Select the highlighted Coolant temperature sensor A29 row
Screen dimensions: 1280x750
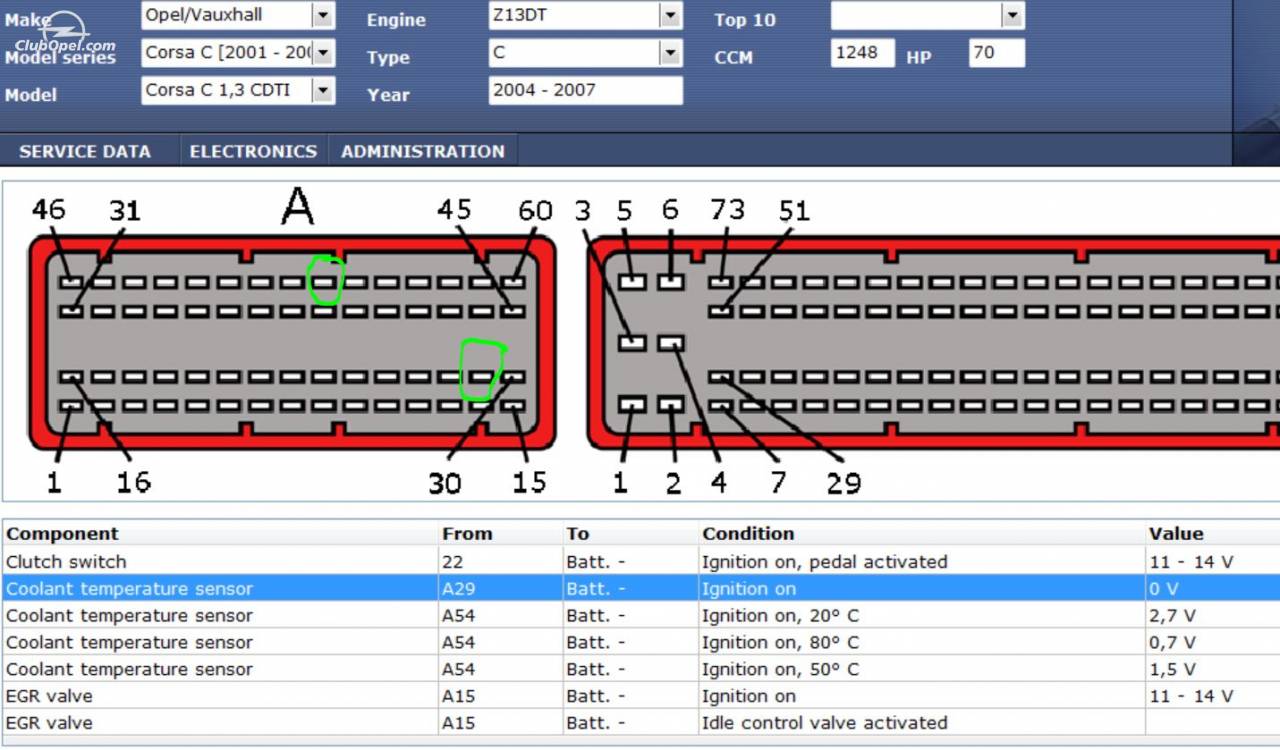coord(640,588)
